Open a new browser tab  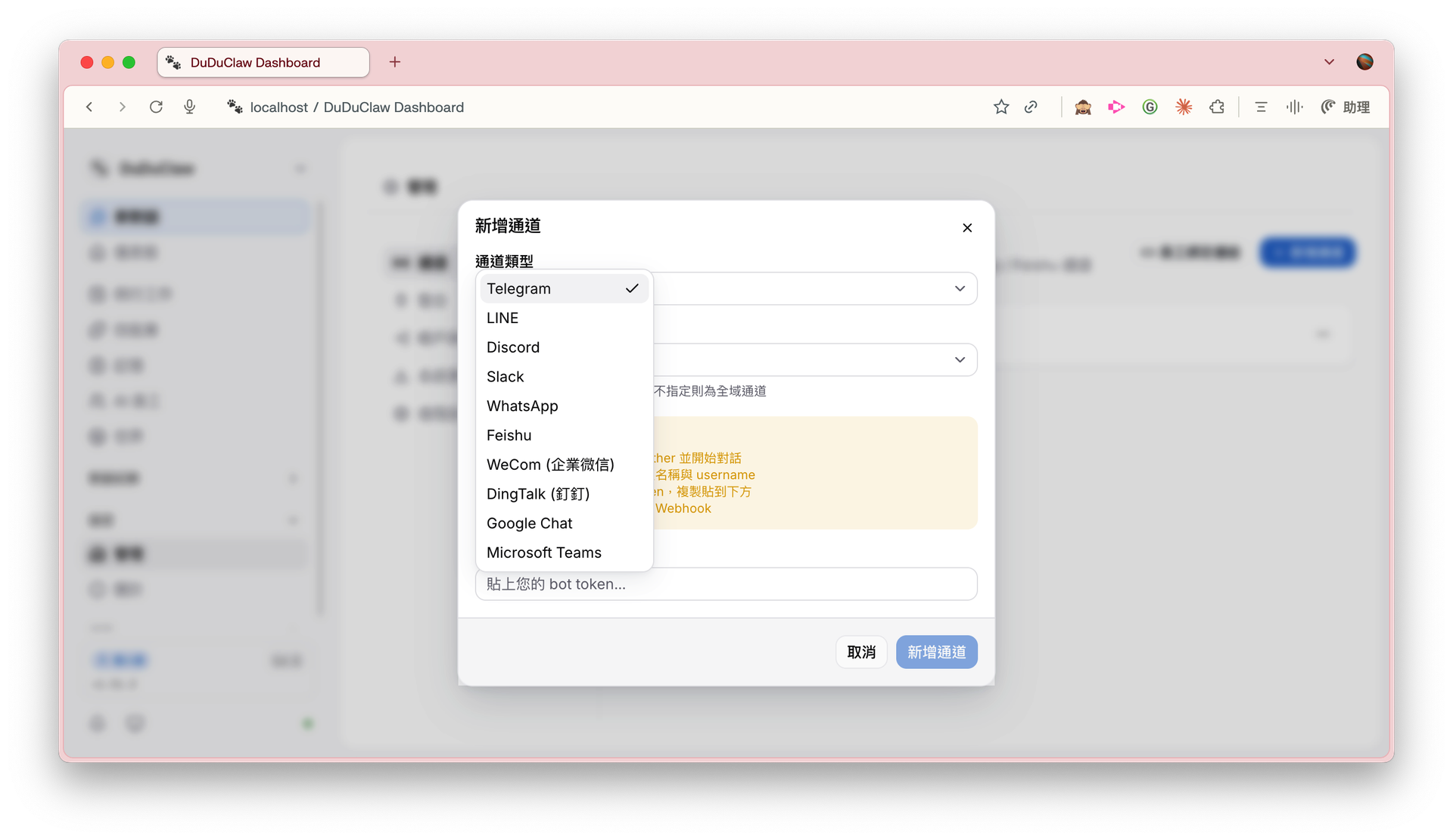pos(395,62)
